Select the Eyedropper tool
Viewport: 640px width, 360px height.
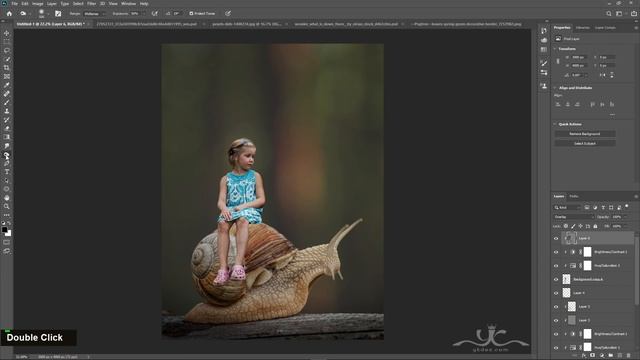coord(7,85)
